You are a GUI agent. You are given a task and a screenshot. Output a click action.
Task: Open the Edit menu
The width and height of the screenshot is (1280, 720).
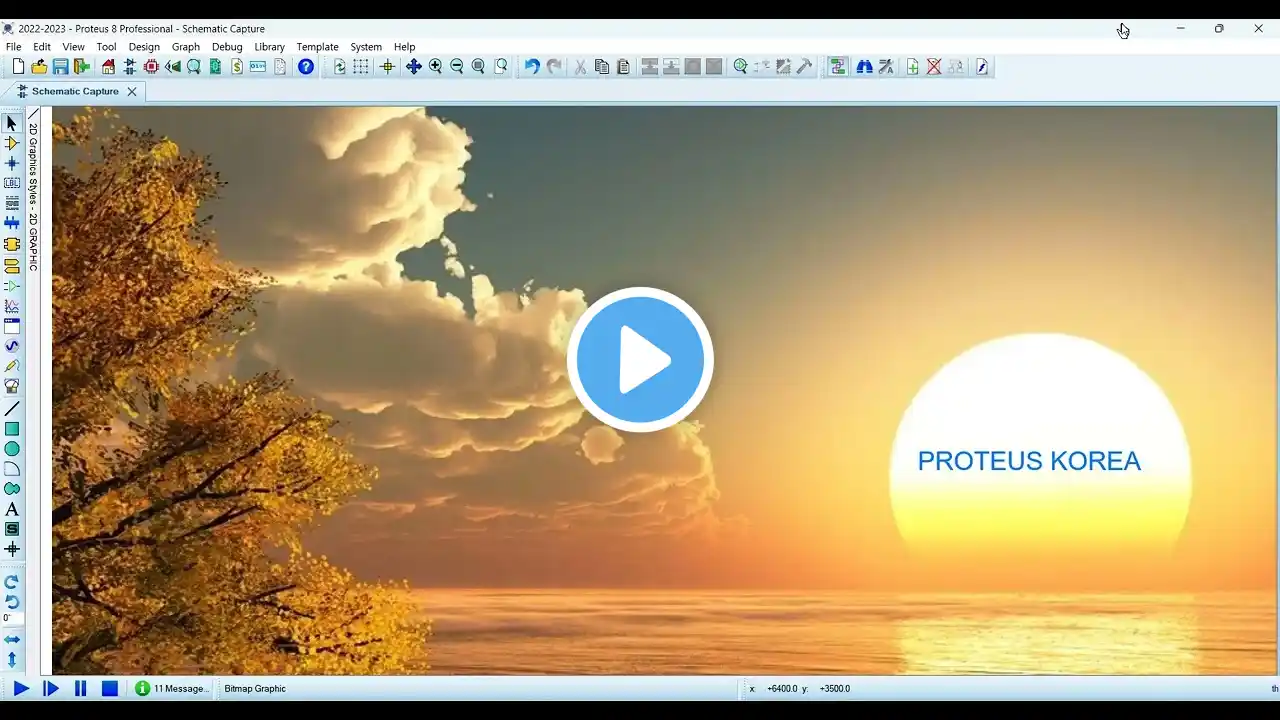click(x=42, y=47)
